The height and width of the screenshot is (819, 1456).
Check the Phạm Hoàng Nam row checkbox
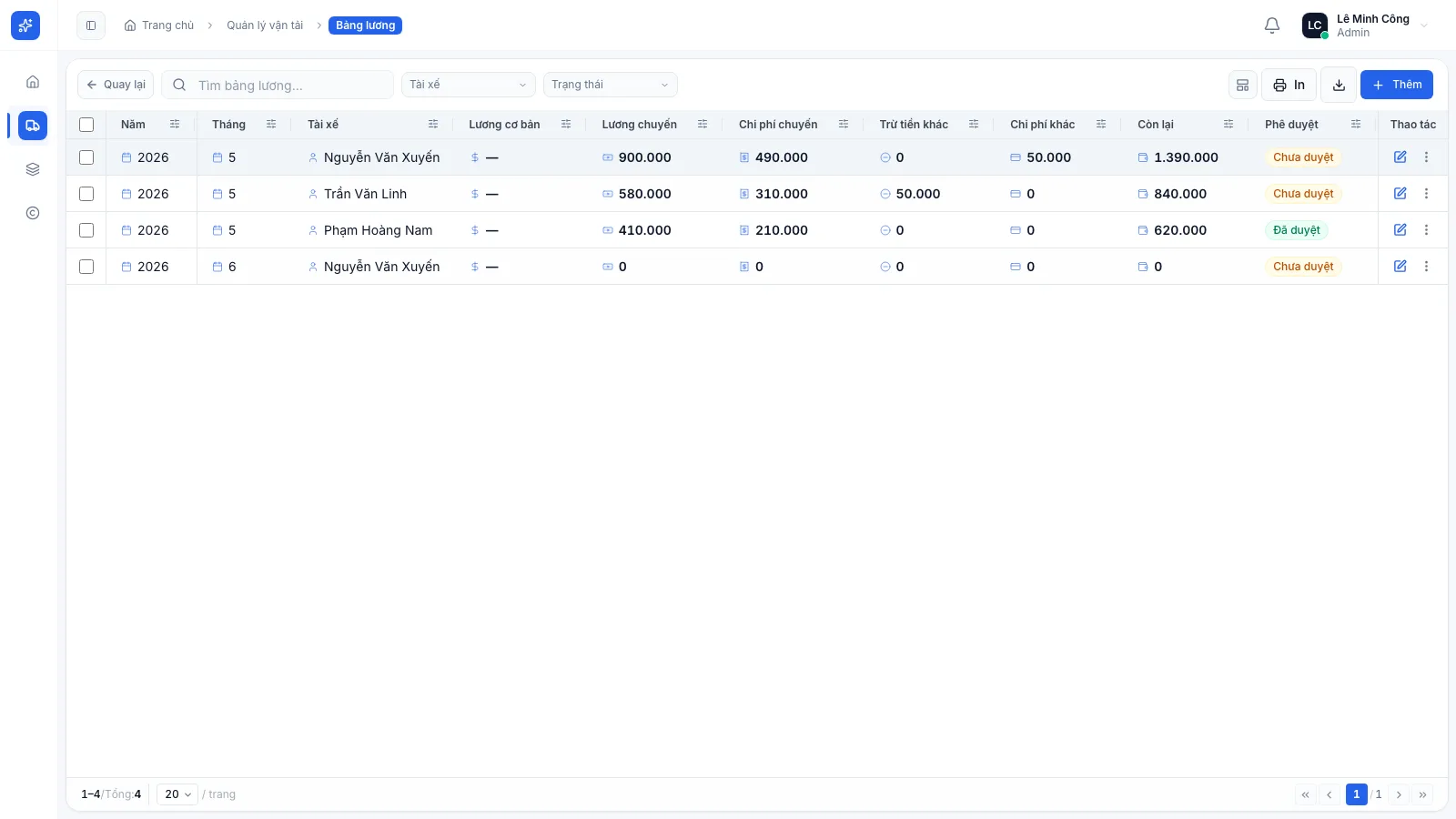(86, 230)
